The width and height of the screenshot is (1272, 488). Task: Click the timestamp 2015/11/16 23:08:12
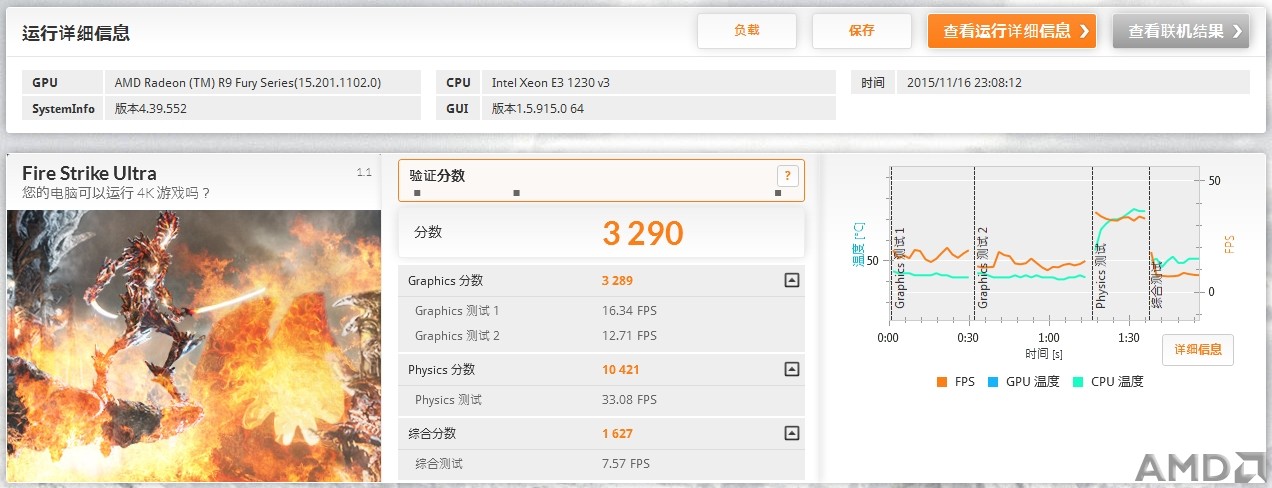[964, 83]
